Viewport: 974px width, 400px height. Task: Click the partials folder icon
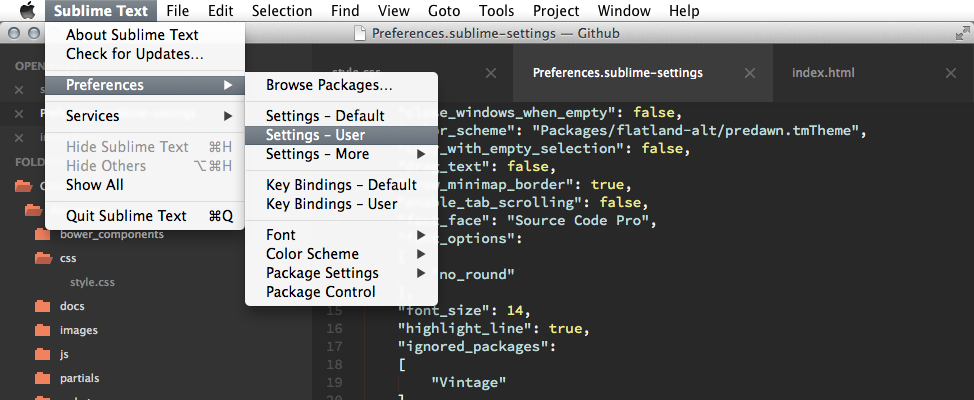tap(42, 378)
